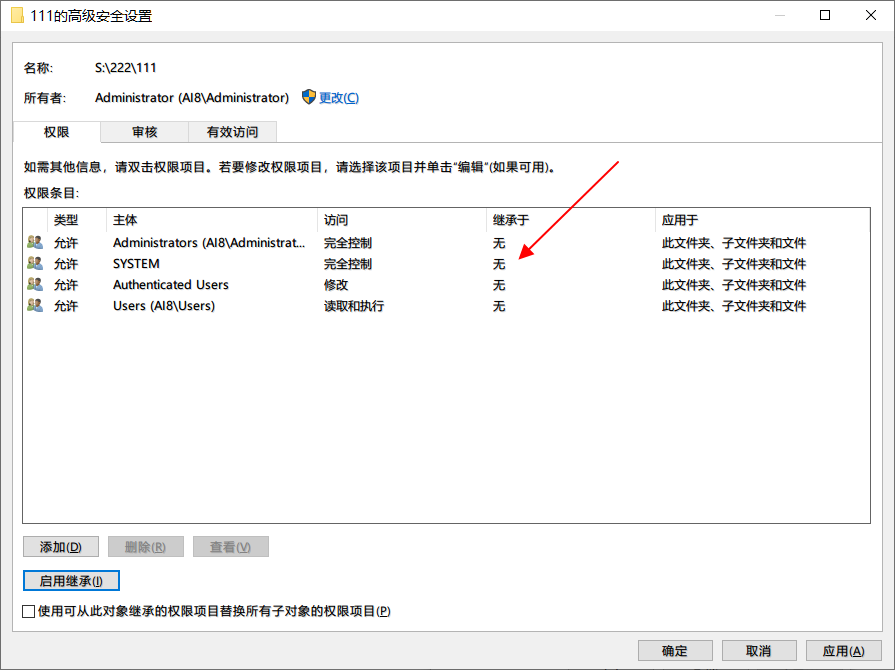The image size is (895, 670).
Task: Click the user group icon for Users (AI8\Users)
Action: 35,305
